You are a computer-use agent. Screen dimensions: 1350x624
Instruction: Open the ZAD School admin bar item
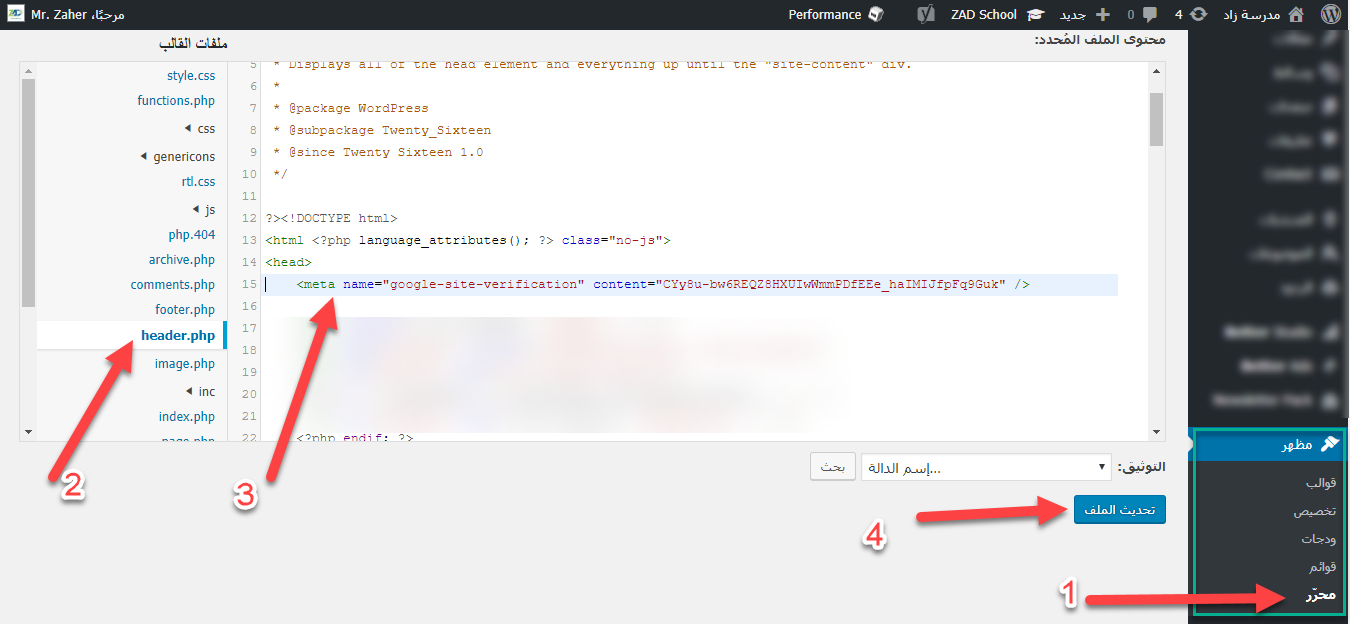(x=996, y=14)
